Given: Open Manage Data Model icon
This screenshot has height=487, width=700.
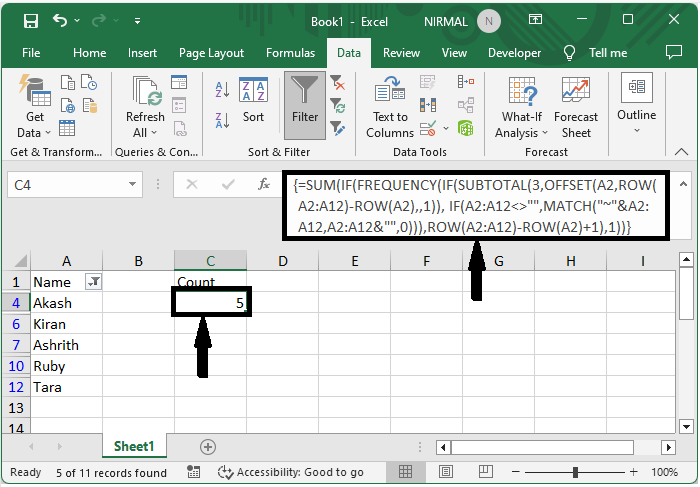Looking at the screenshot, I should coord(466,129).
